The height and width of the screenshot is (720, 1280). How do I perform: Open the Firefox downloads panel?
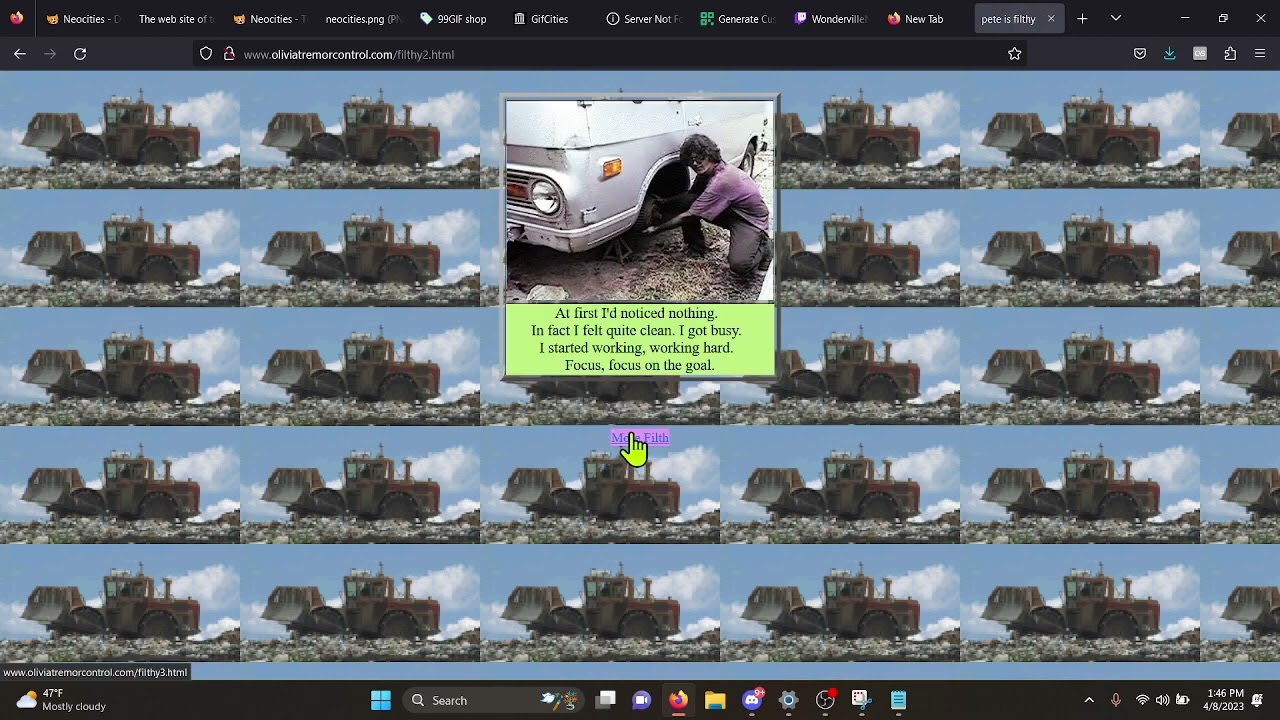point(1169,54)
